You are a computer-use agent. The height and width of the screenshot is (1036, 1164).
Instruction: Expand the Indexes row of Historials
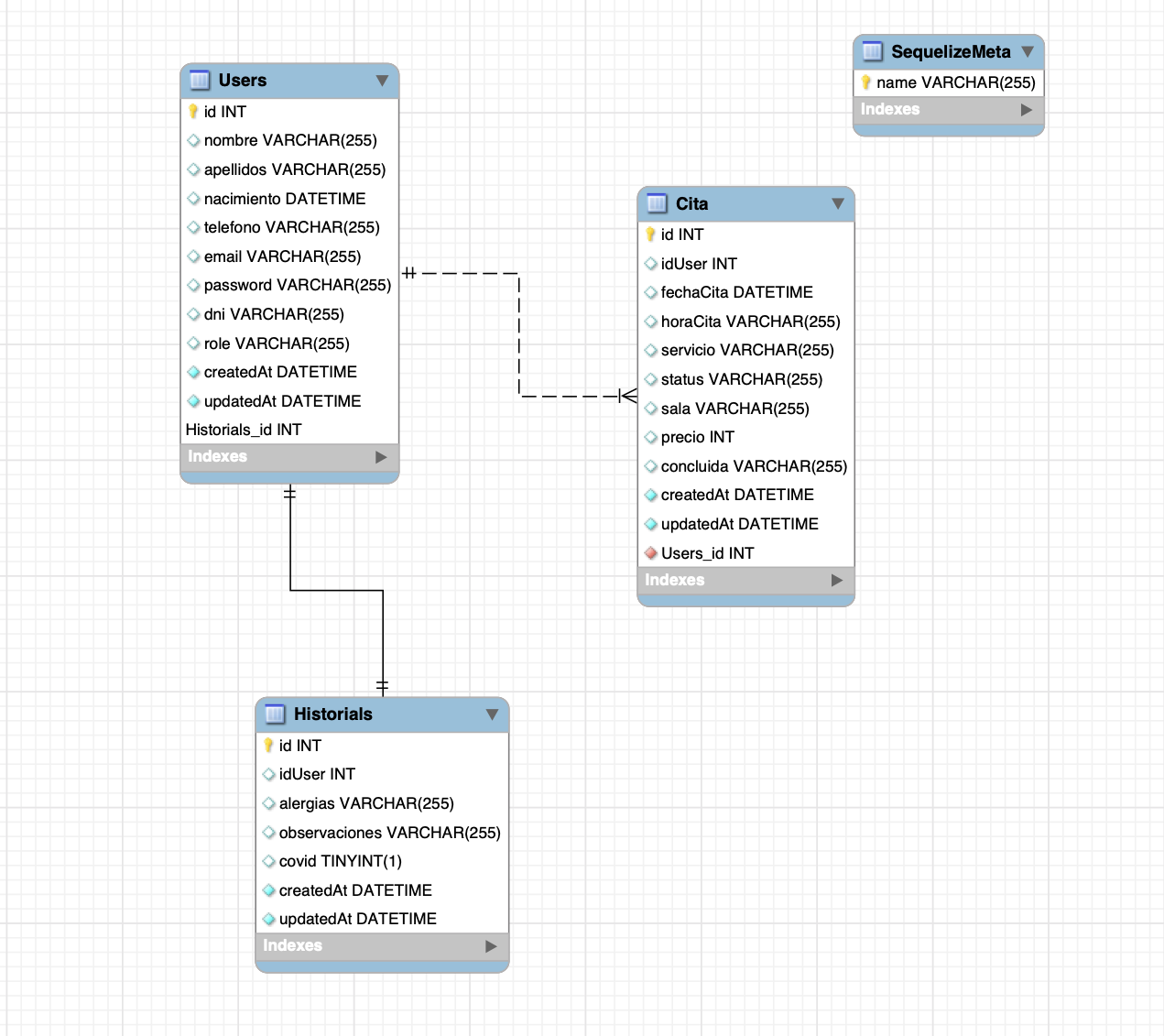click(x=492, y=946)
